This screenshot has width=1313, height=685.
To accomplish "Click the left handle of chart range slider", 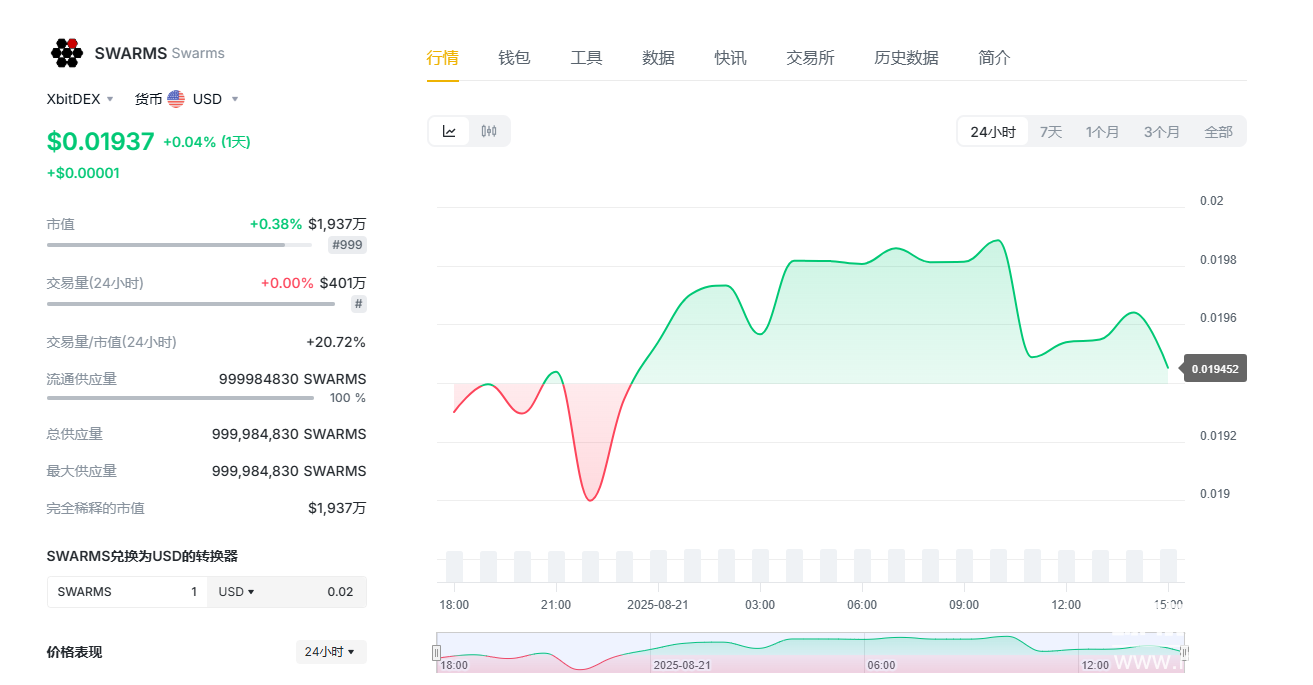I will (437, 652).
